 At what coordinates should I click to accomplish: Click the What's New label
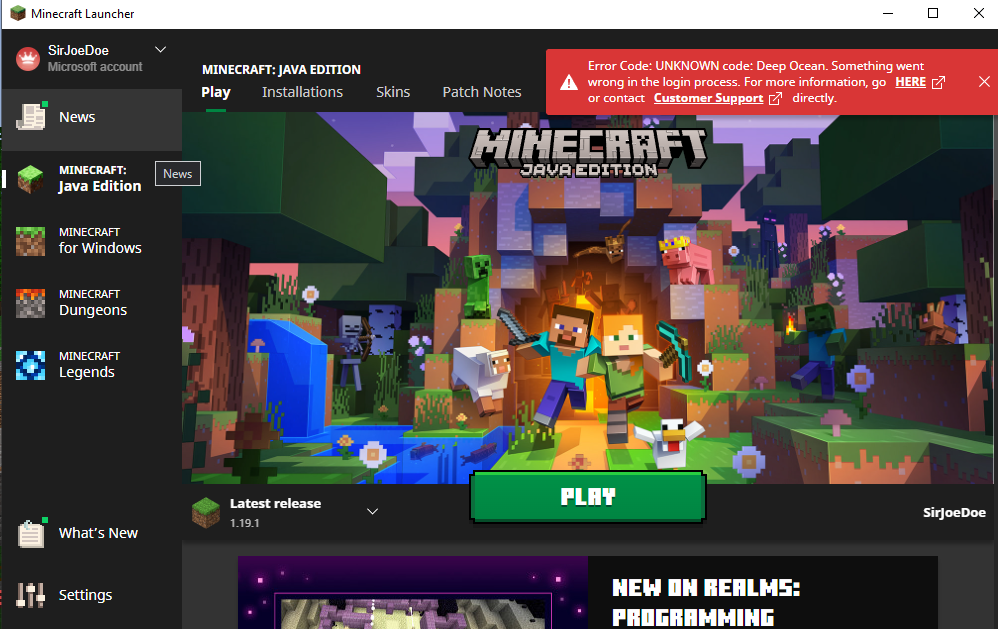(98, 534)
